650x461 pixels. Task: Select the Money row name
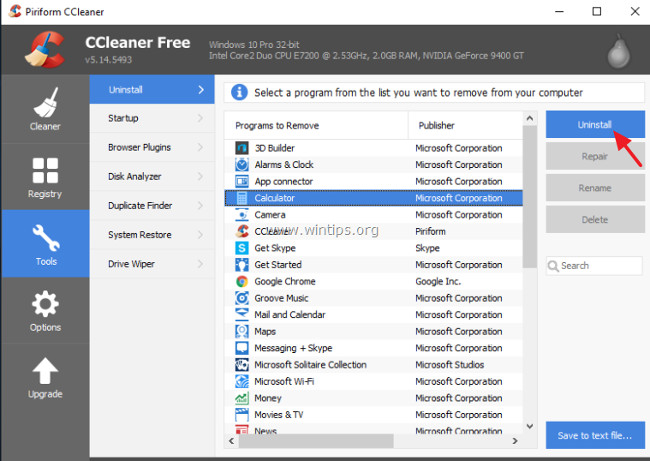point(268,398)
